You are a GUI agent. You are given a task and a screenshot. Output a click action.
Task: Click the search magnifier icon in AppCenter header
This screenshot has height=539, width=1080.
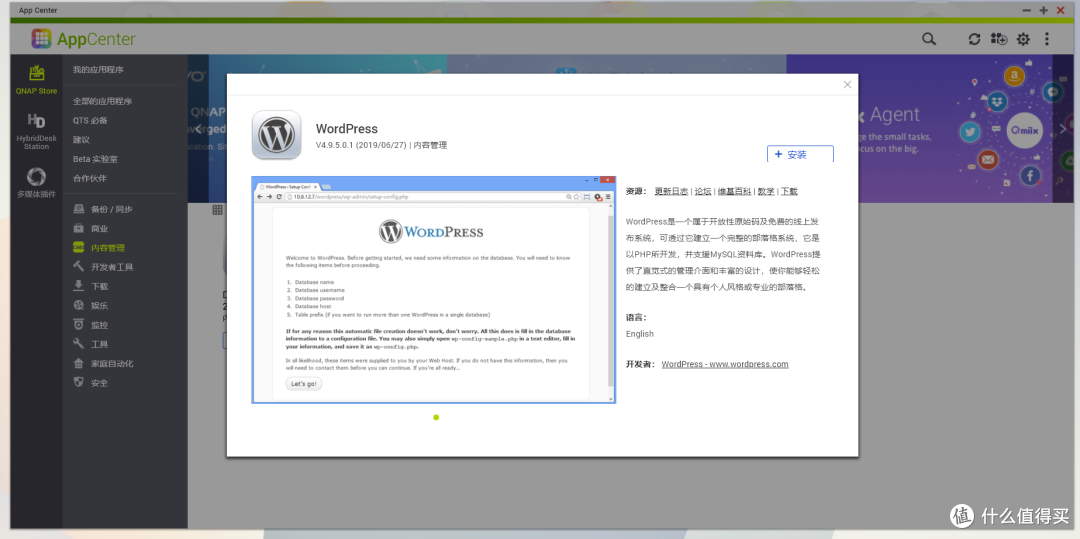[929, 39]
